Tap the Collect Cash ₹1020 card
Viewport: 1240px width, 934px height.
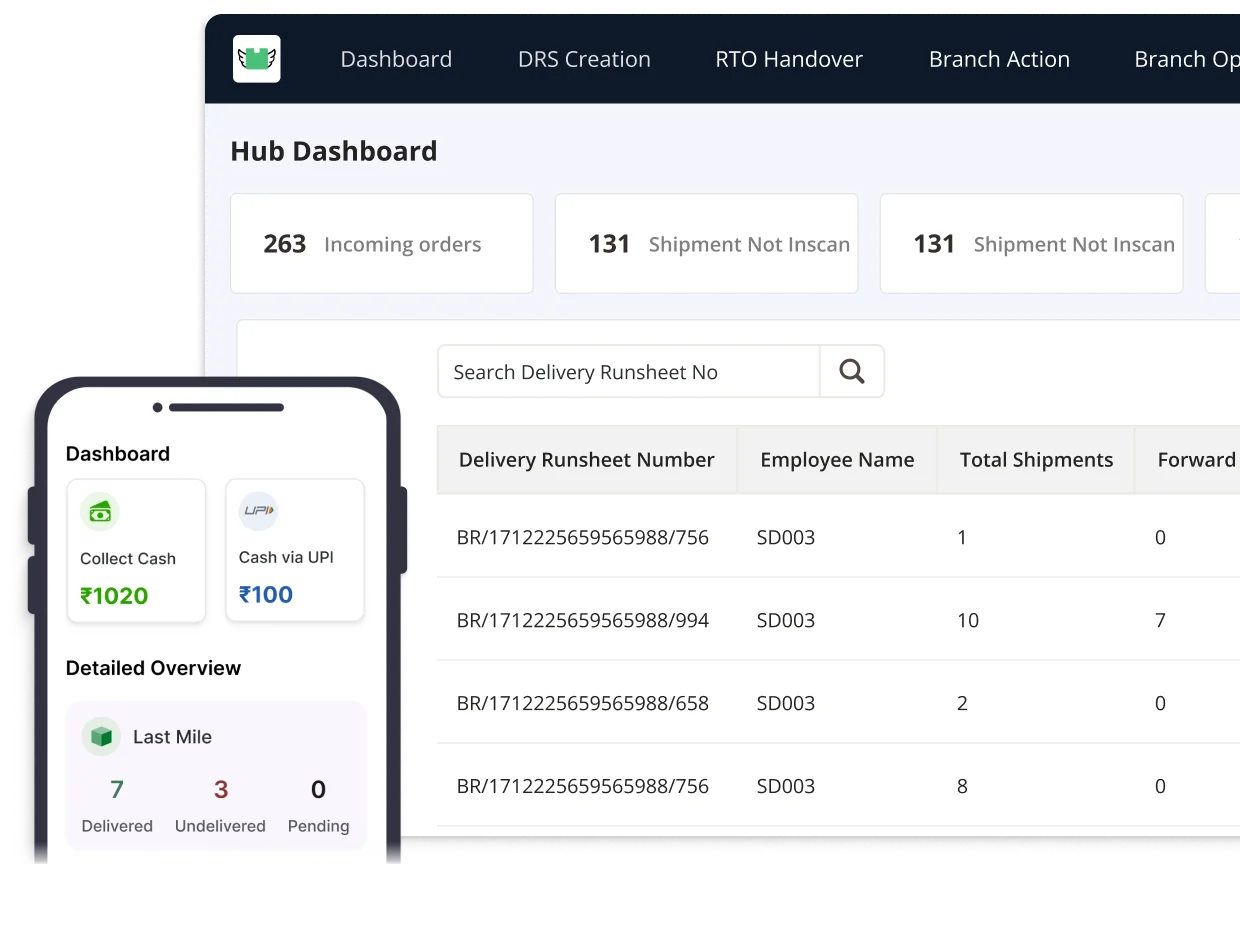[x=136, y=551]
